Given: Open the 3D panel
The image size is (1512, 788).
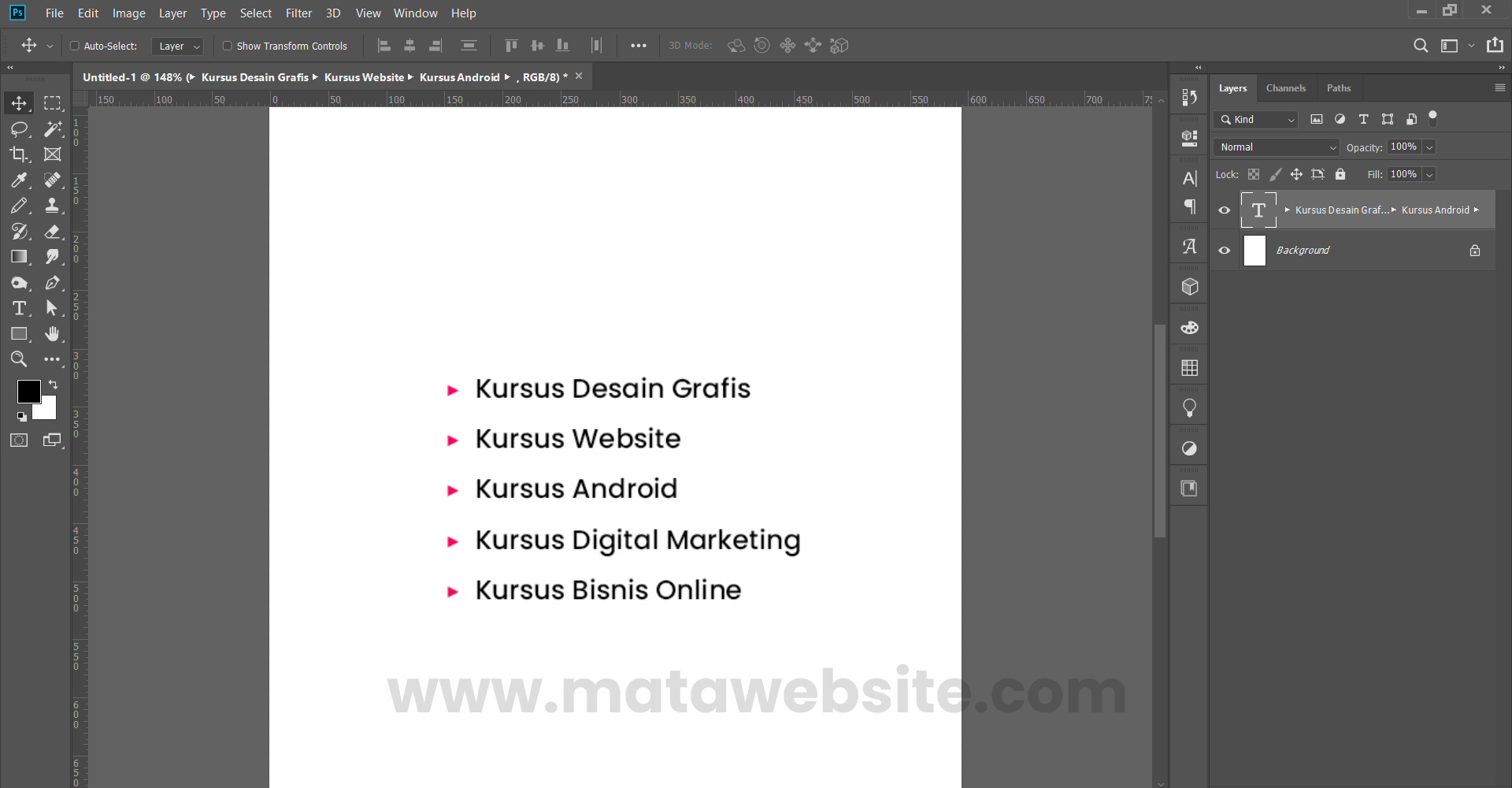Looking at the screenshot, I should coord(1189,286).
